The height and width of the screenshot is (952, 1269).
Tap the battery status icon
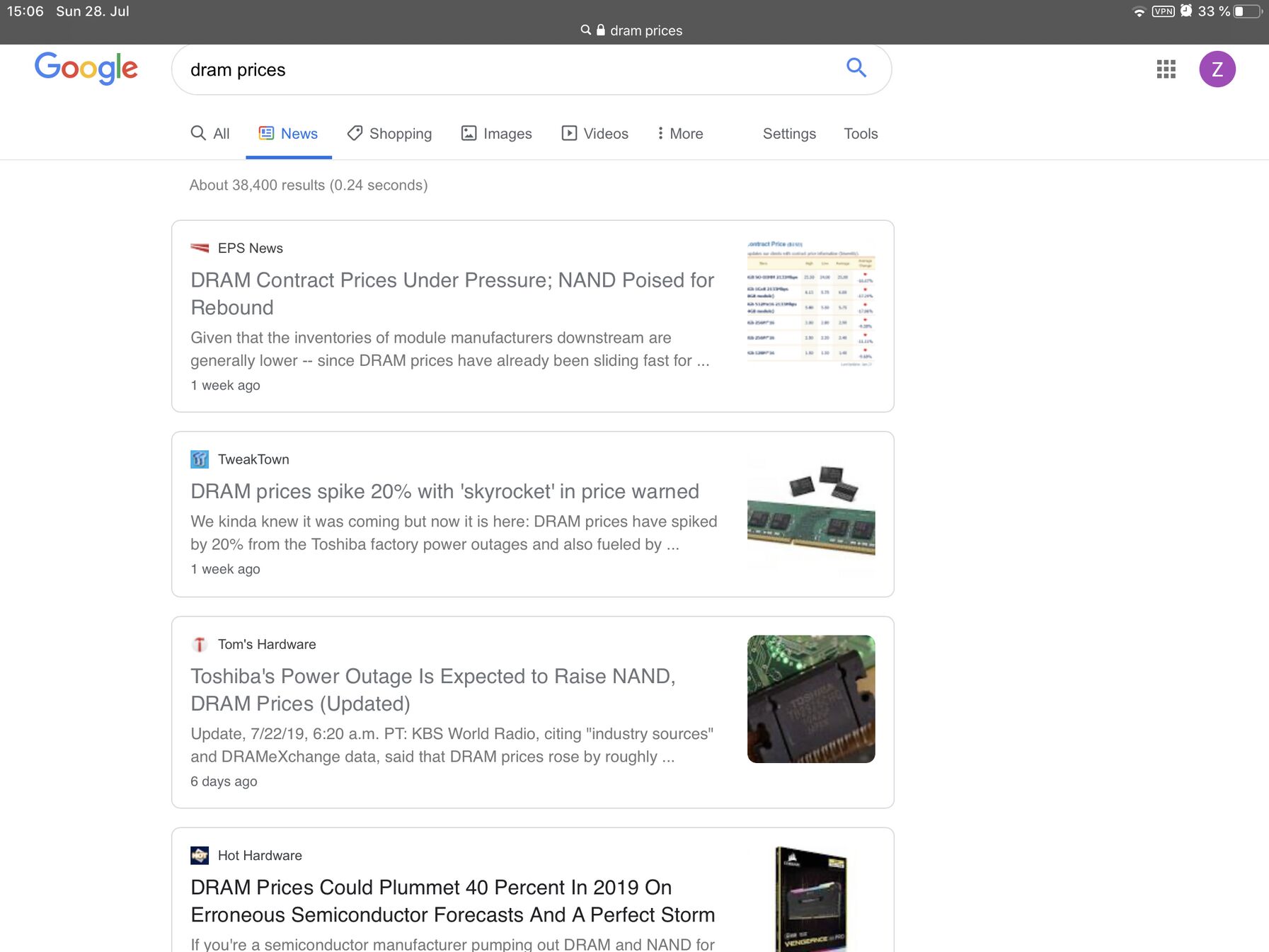pos(1247,11)
